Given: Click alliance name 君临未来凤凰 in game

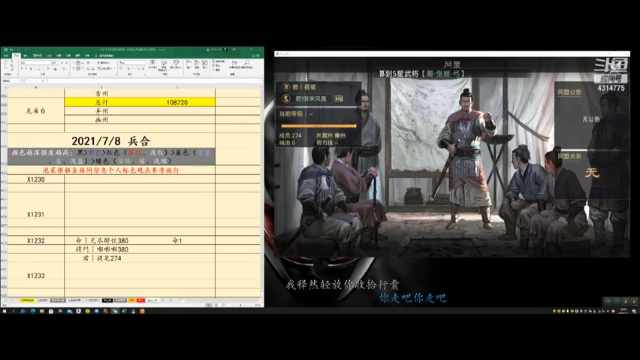Looking at the screenshot, I should click(311, 98).
